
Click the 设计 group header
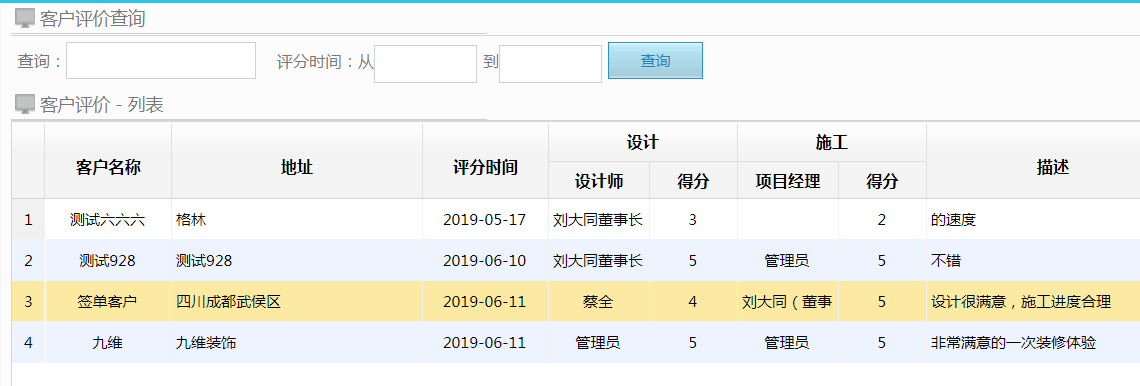(643, 142)
